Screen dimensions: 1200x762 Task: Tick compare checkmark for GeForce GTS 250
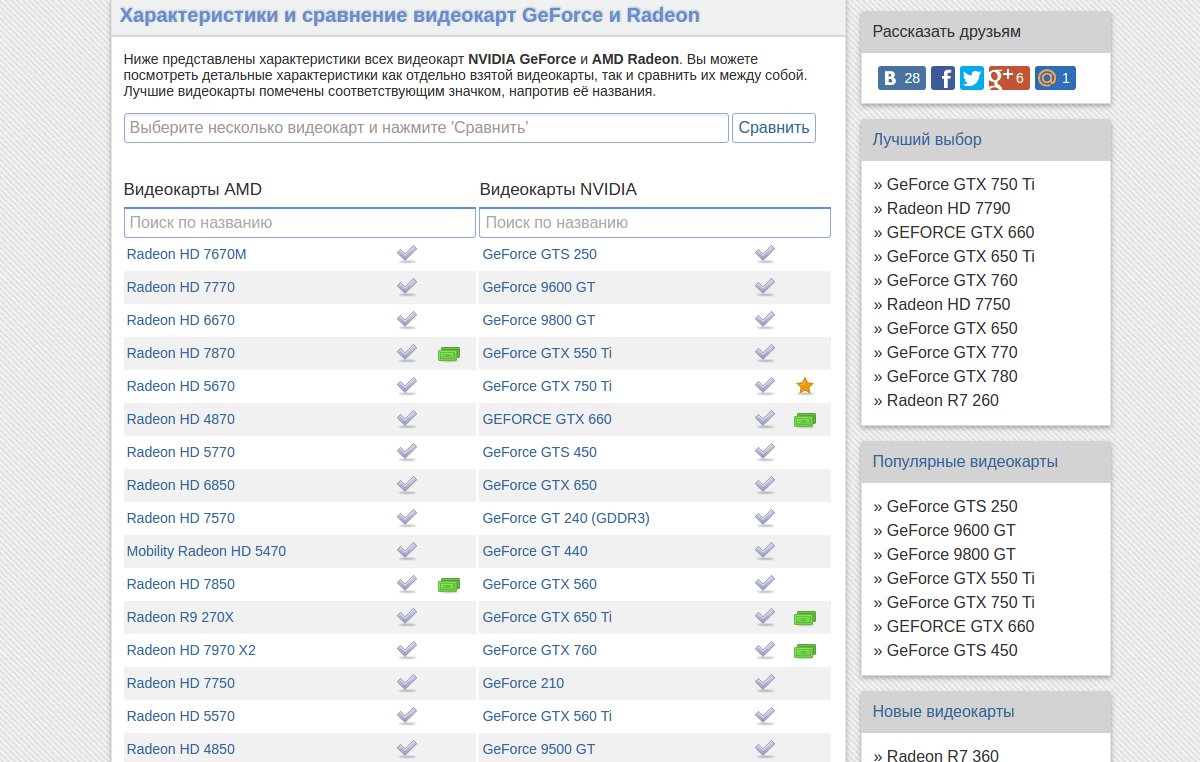(765, 254)
